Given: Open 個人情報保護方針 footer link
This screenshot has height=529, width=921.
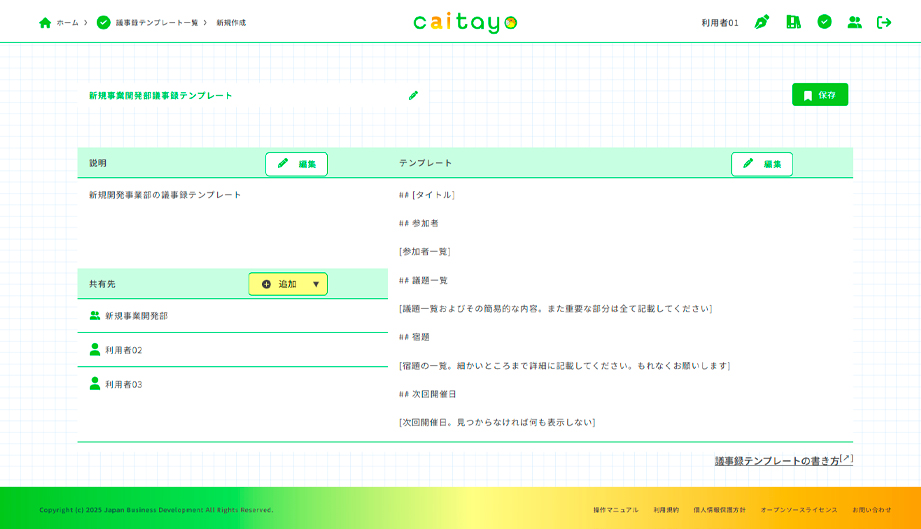Looking at the screenshot, I should 720,510.
